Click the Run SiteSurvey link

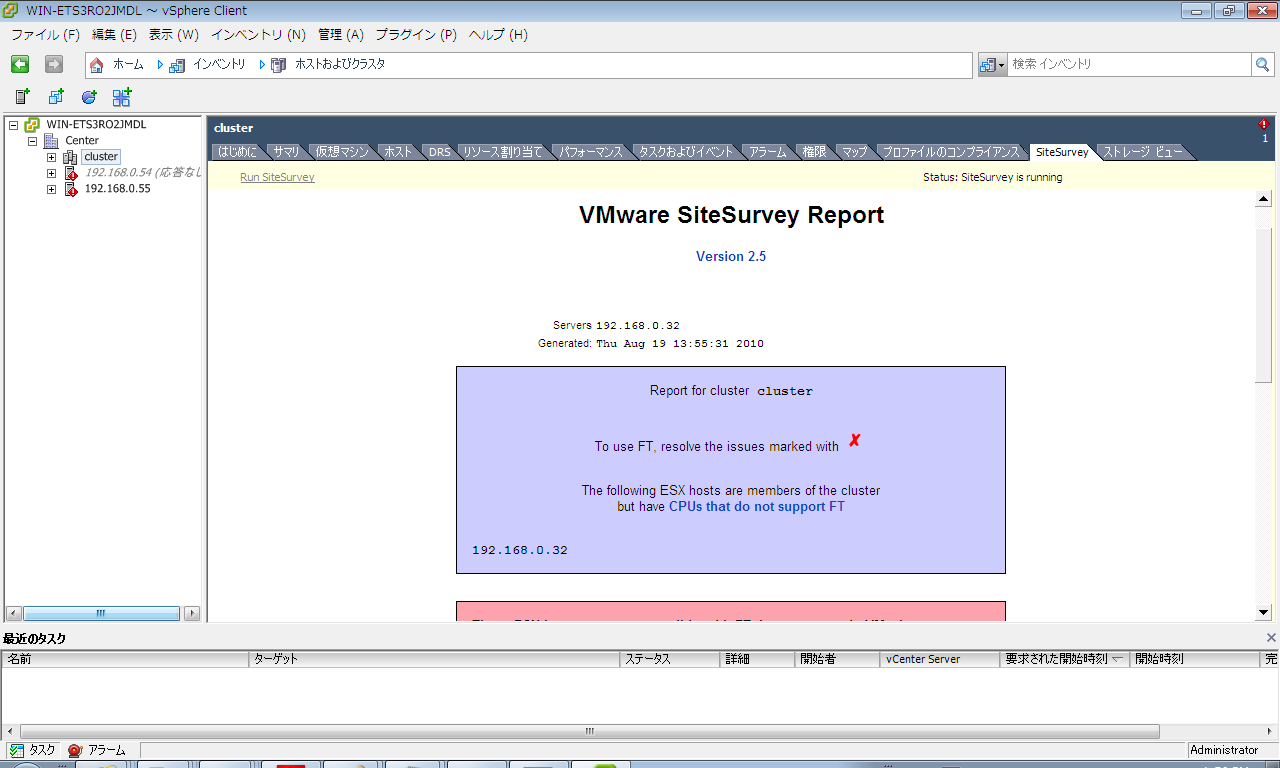(277, 177)
